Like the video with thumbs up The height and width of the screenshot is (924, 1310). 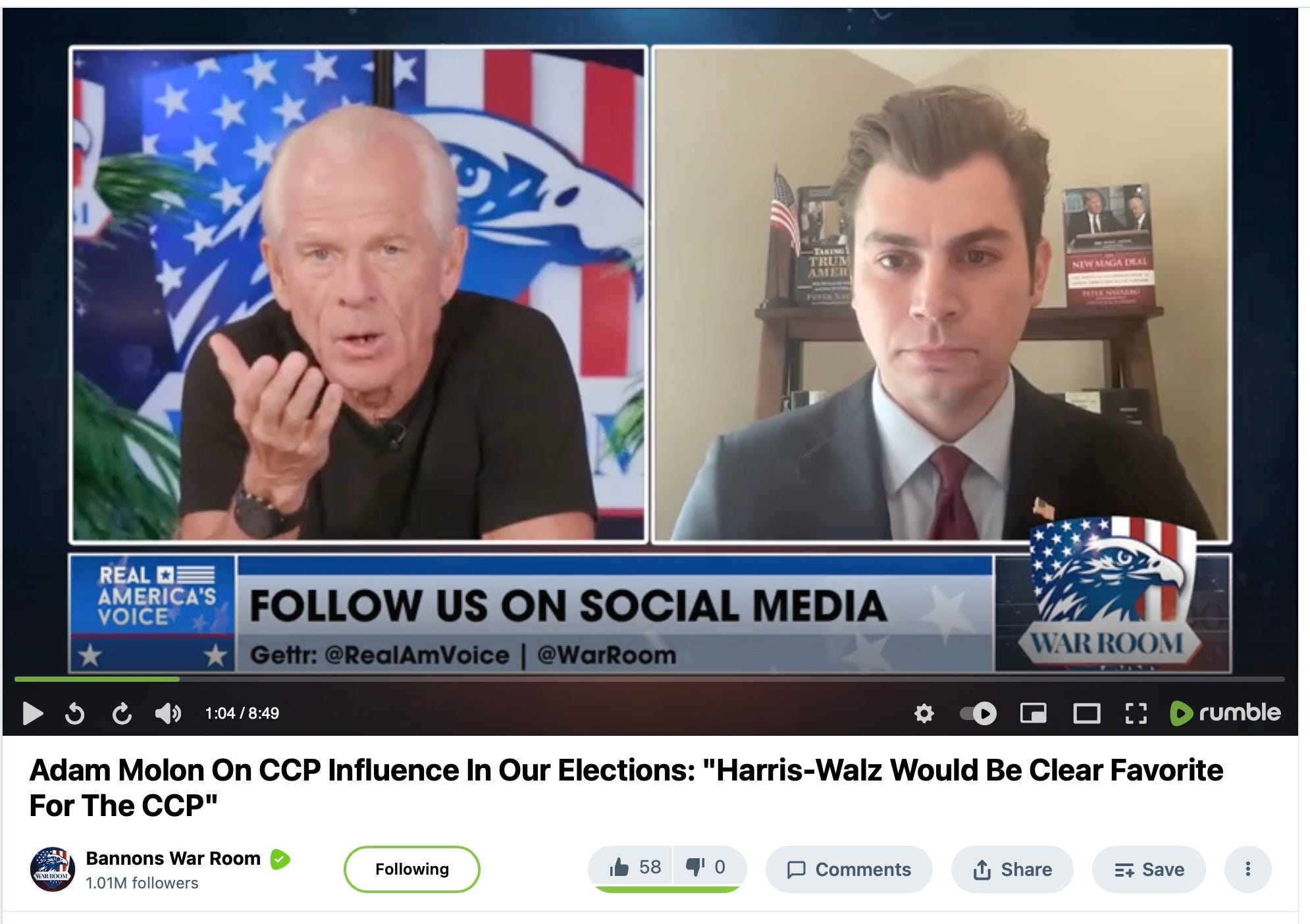tap(635, 867)
